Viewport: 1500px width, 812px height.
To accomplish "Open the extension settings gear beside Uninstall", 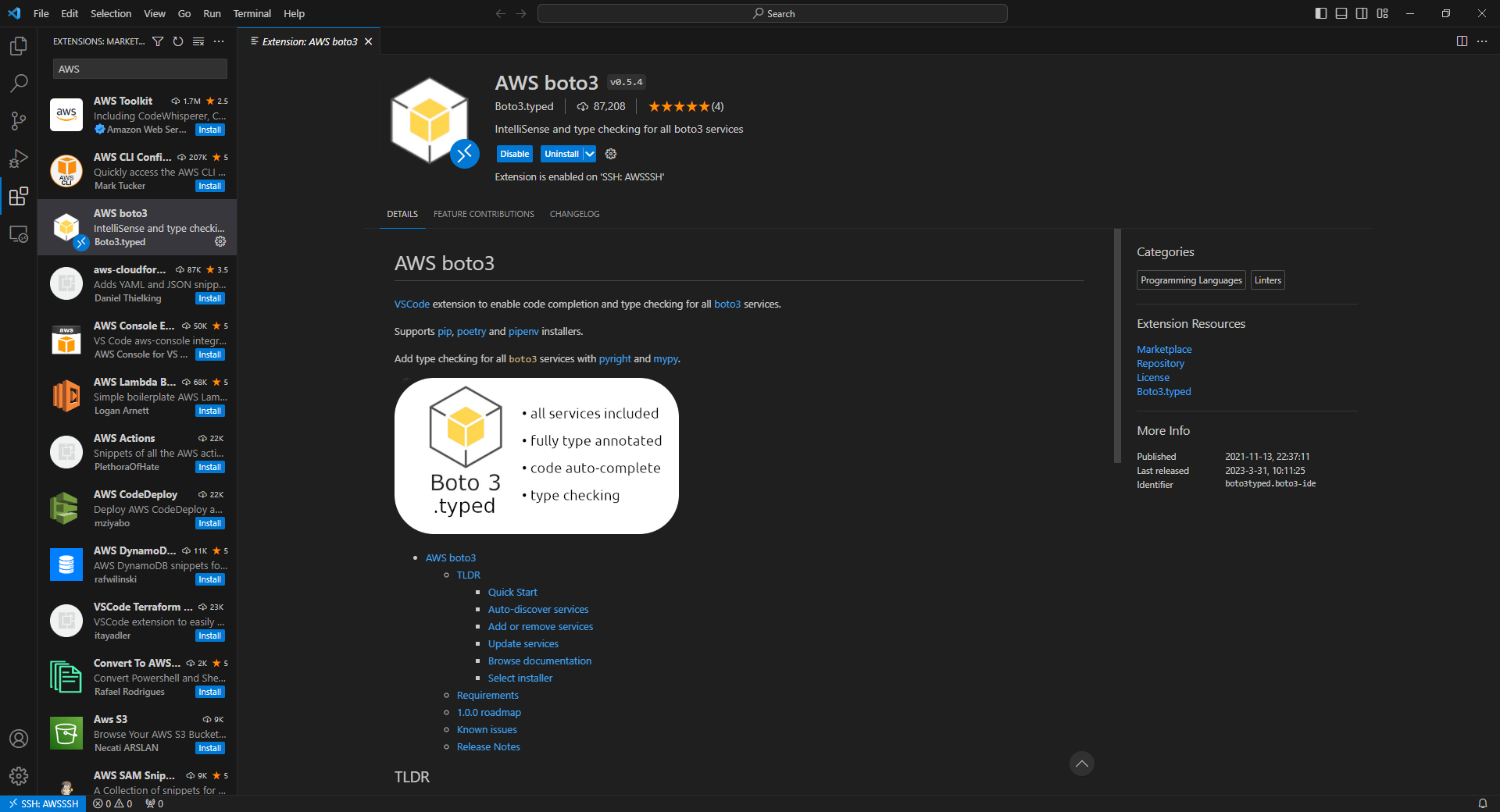I will point(611,154).
